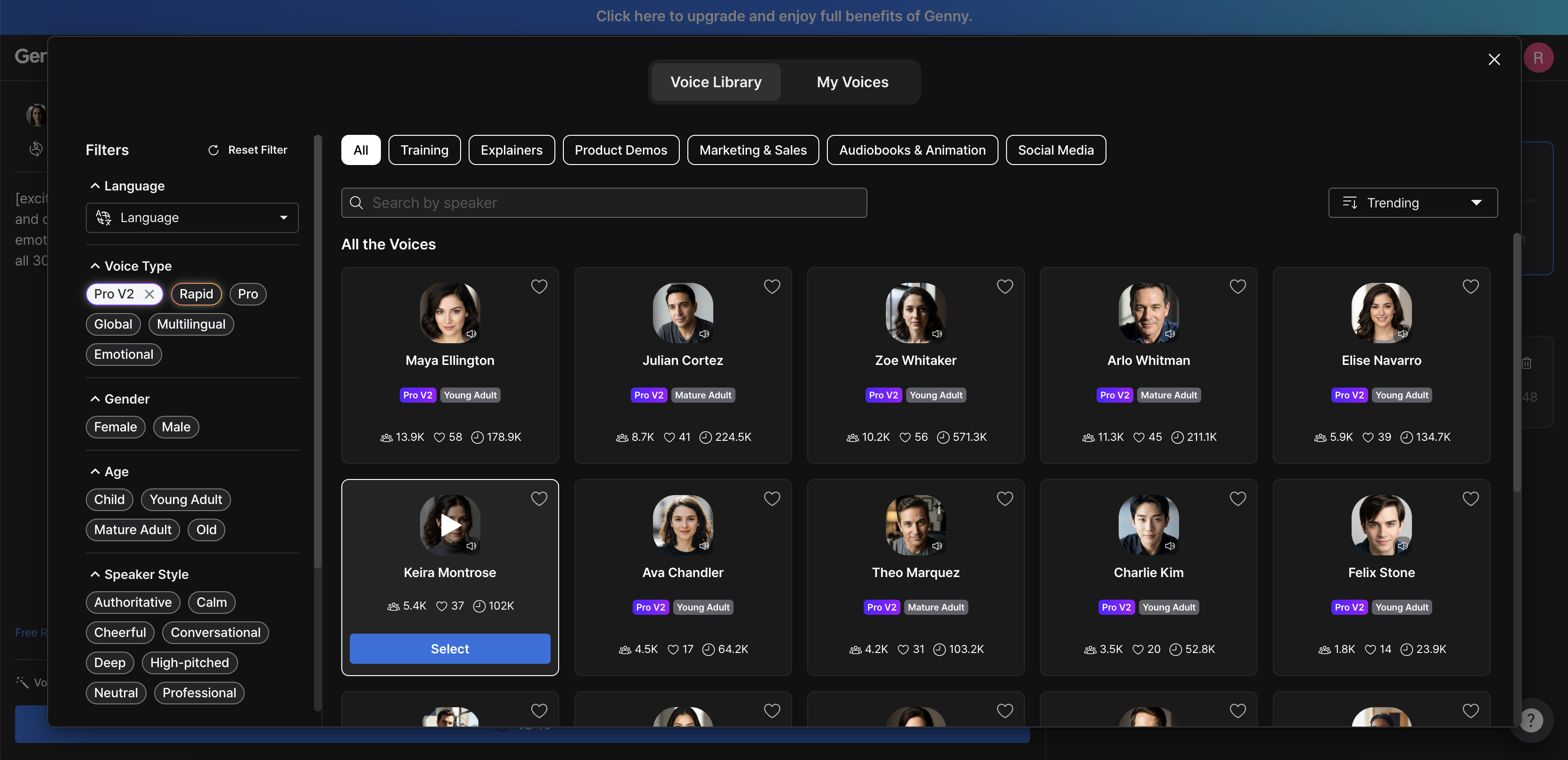Favorite Elise Navarro voice with heart
The width and height of the screenshot is (1568, 760).
click(1470, 287)
